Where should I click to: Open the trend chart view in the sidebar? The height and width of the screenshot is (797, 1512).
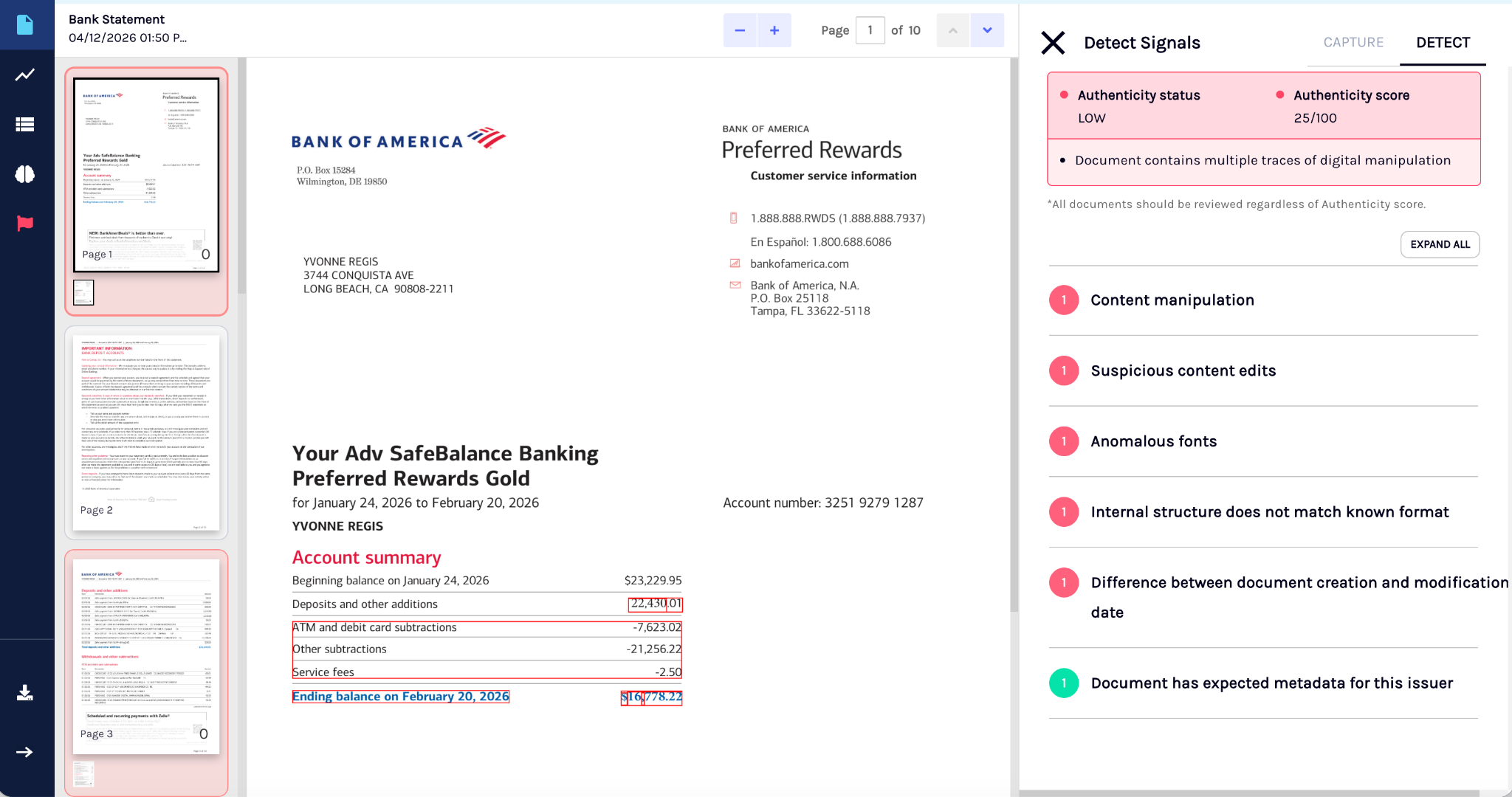tap(25, 75)
